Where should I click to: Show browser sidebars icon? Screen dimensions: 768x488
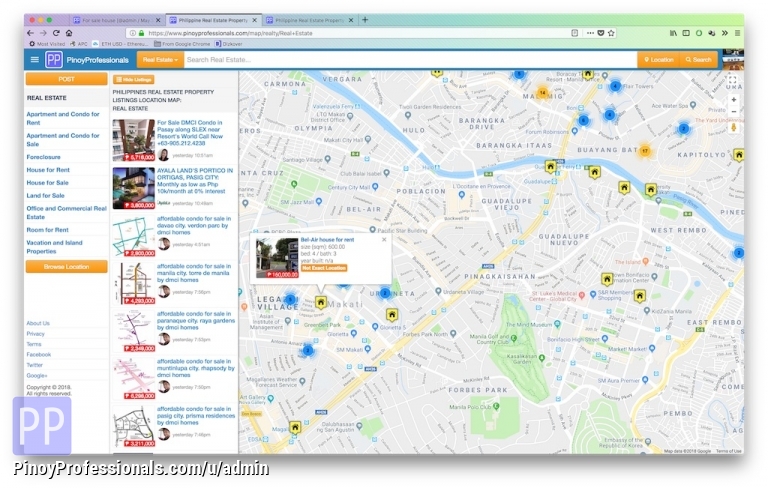pos(686,33)
